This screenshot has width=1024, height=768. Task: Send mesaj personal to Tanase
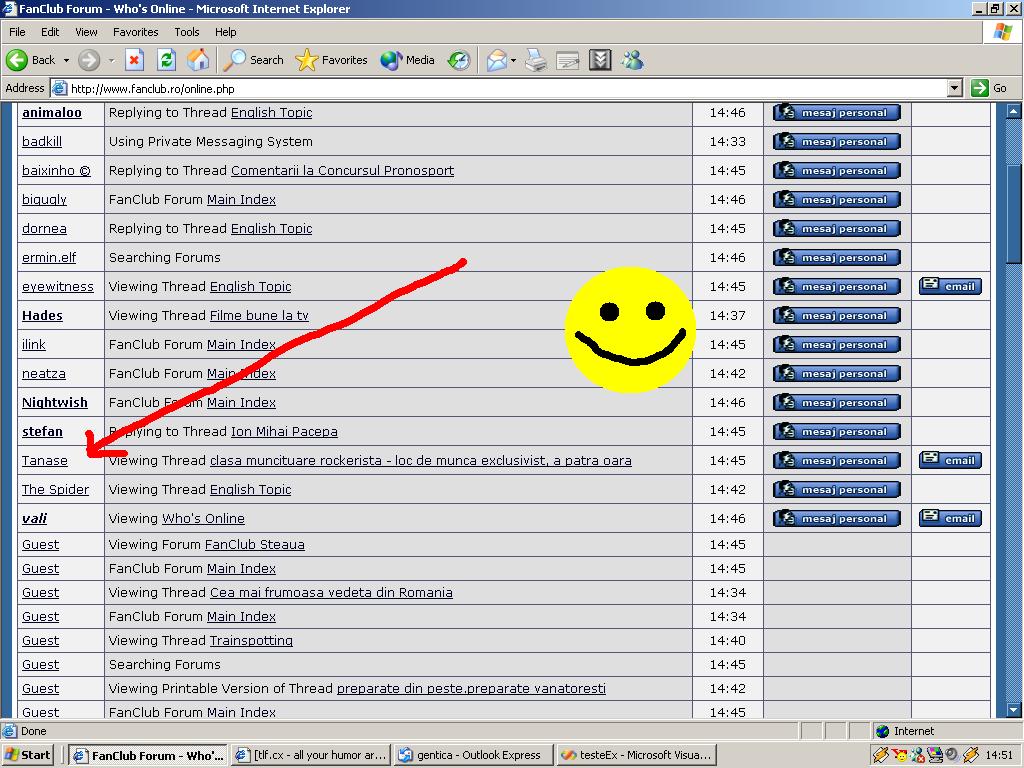[x=836, y=460]
